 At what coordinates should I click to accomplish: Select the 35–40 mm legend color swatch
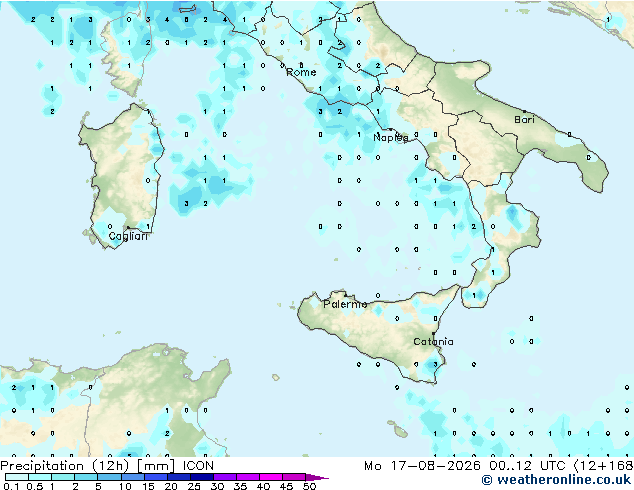point(247,477)
